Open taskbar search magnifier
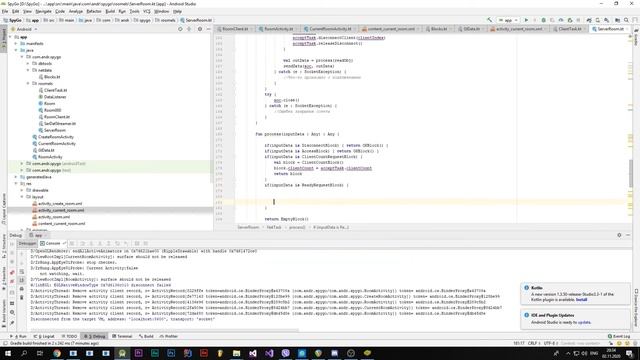 [x=24, y=353]
